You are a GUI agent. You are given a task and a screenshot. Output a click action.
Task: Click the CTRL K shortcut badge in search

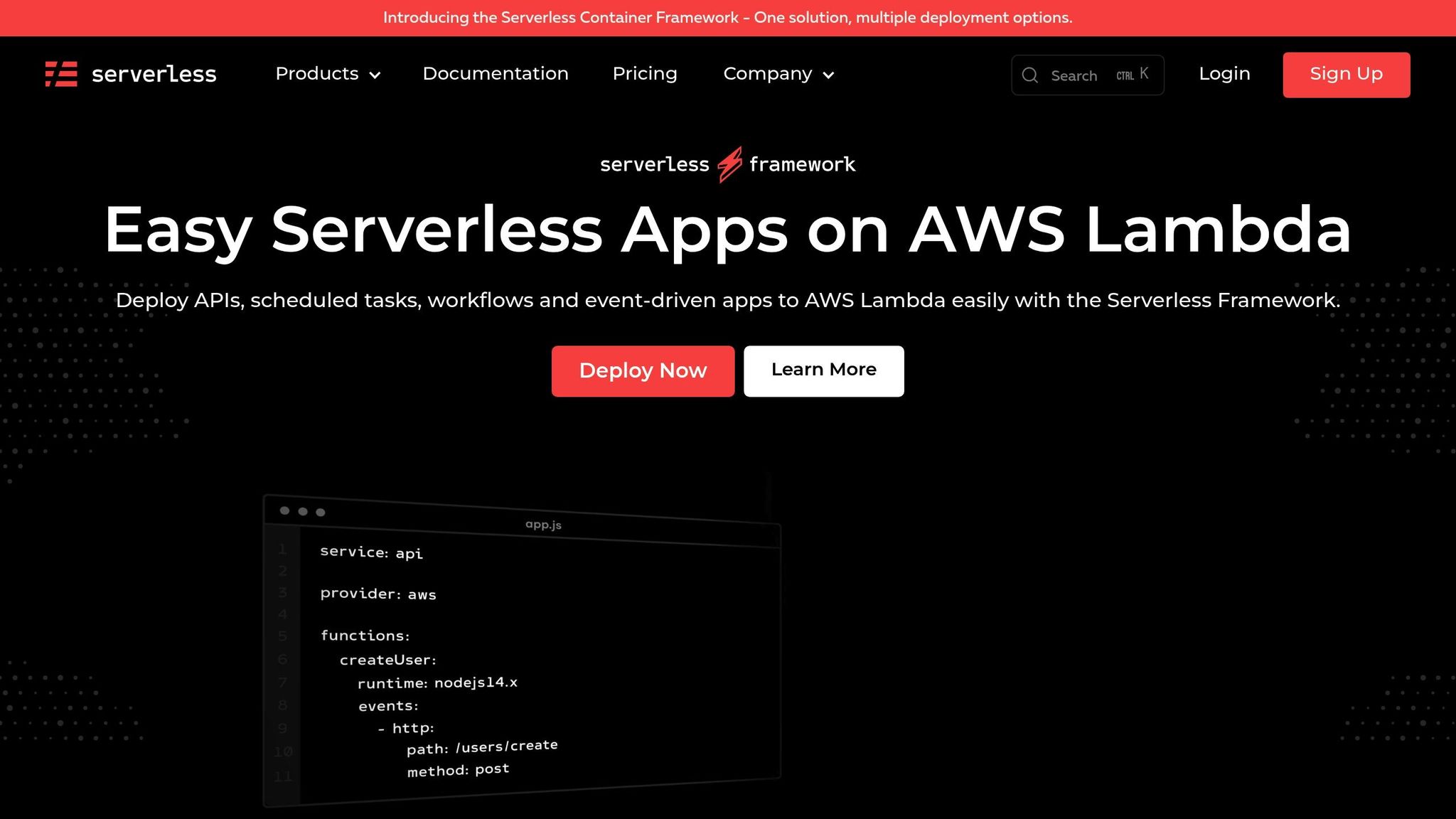(x=1130, y=73)
